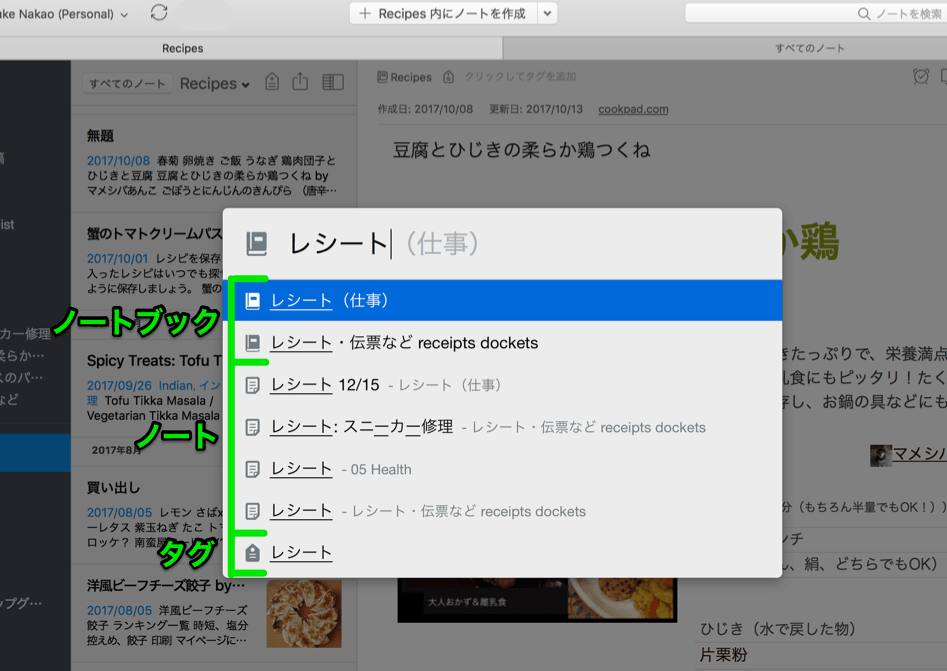The height and width of the screenshot is (671, 947).
Task: Select the notebook result レシート（仕事）
Action: click(502, 300)
